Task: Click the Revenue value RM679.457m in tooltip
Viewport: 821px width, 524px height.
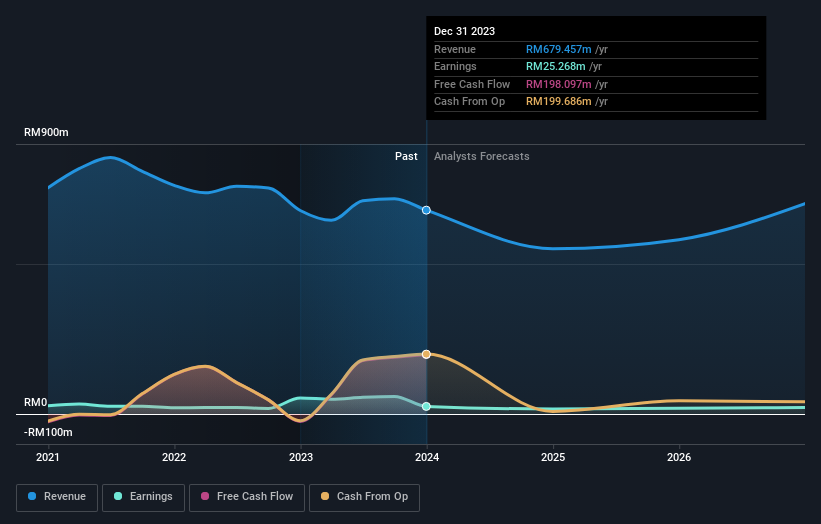Action: 558,49
